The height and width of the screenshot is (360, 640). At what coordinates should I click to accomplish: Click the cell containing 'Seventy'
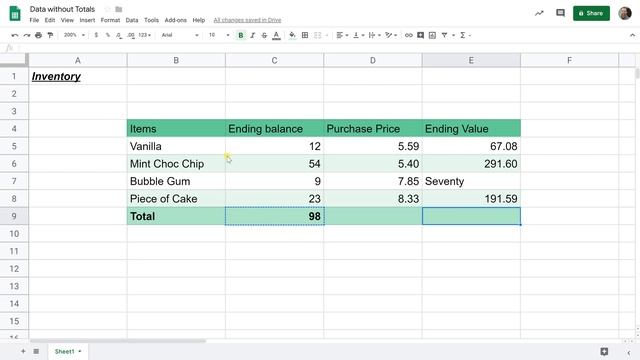(x=471, y=181)
